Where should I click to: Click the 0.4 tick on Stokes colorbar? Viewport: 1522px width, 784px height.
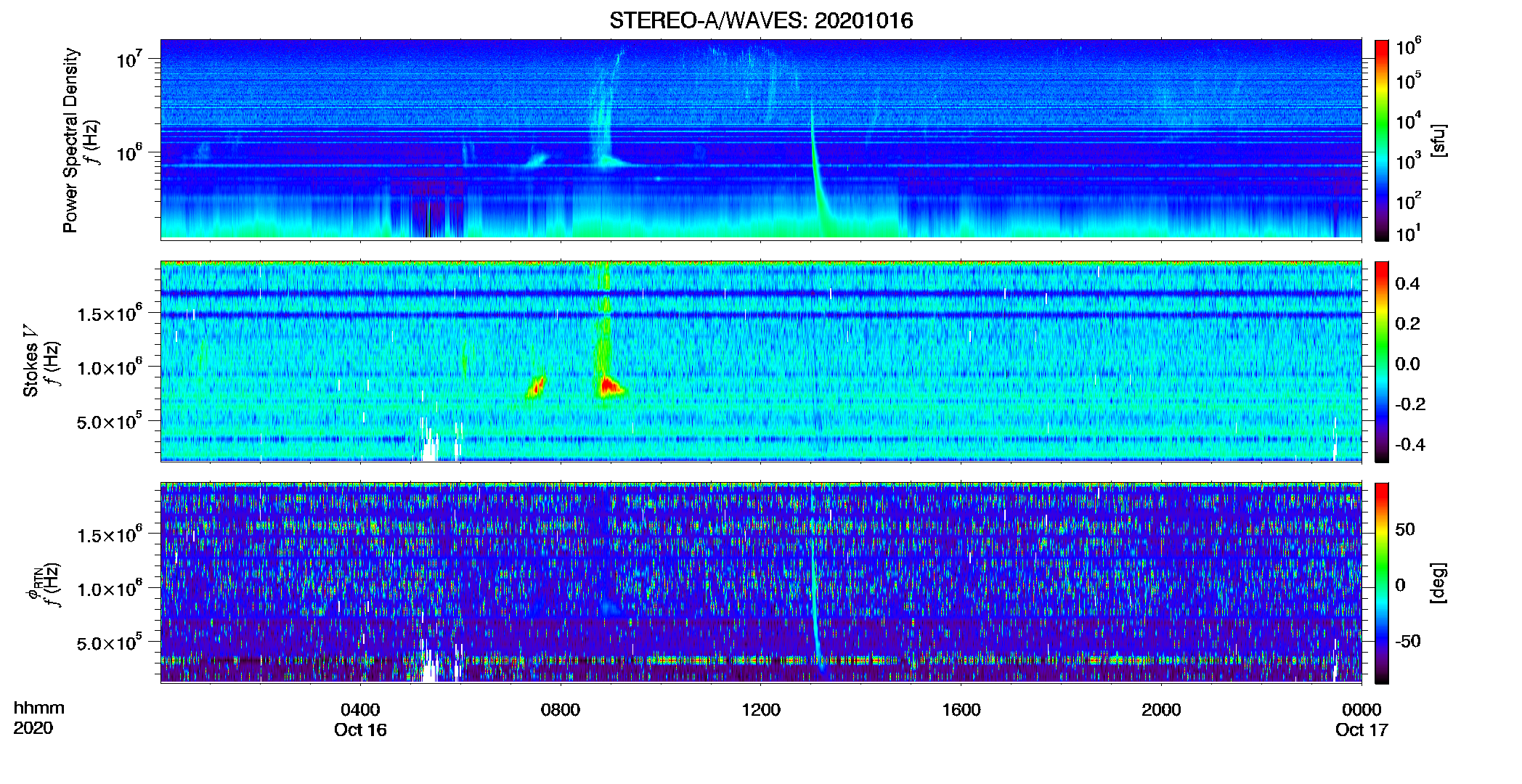(x=1407, y=284)
